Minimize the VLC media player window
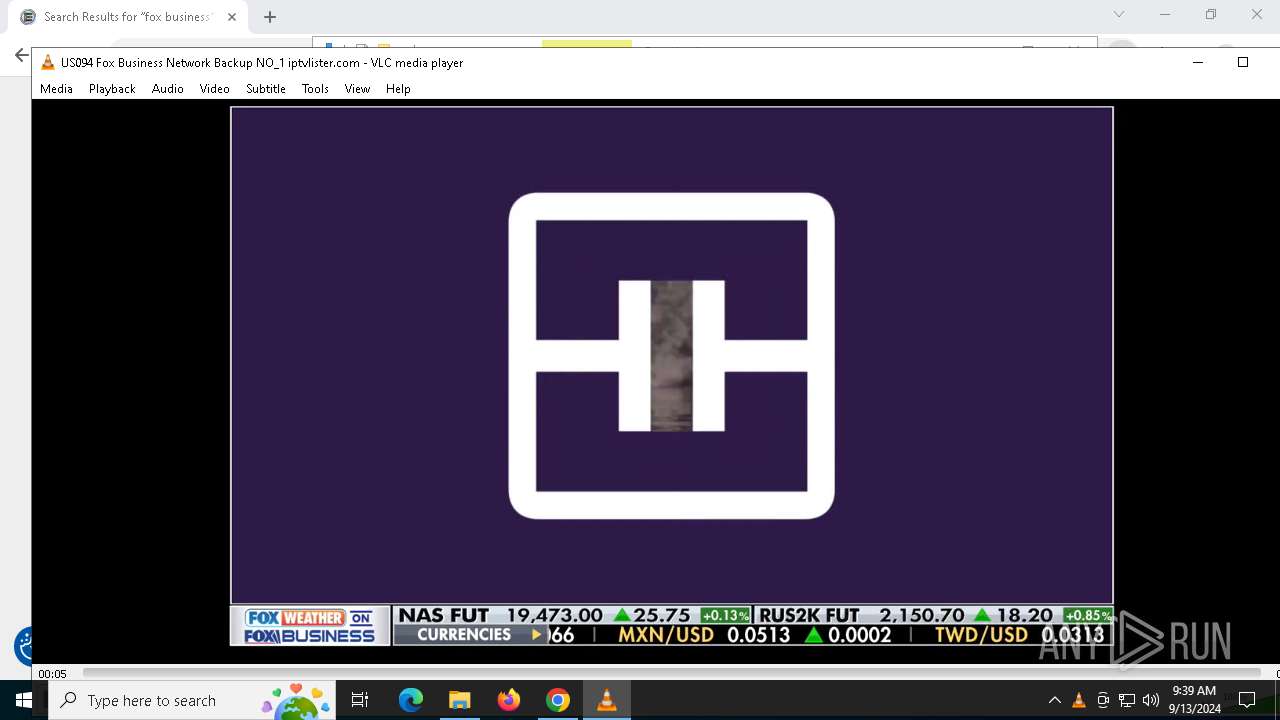Viewport: 1280px width, 720px height. coord(1197,62)
